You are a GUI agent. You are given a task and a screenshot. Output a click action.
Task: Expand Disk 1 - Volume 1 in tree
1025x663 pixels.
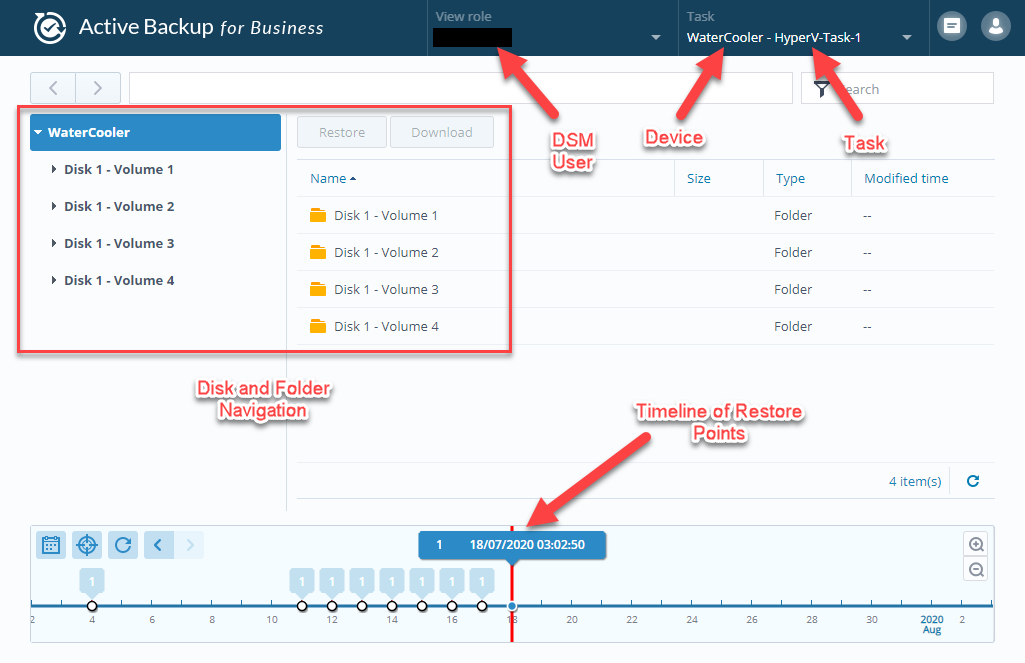click(54, 169)
